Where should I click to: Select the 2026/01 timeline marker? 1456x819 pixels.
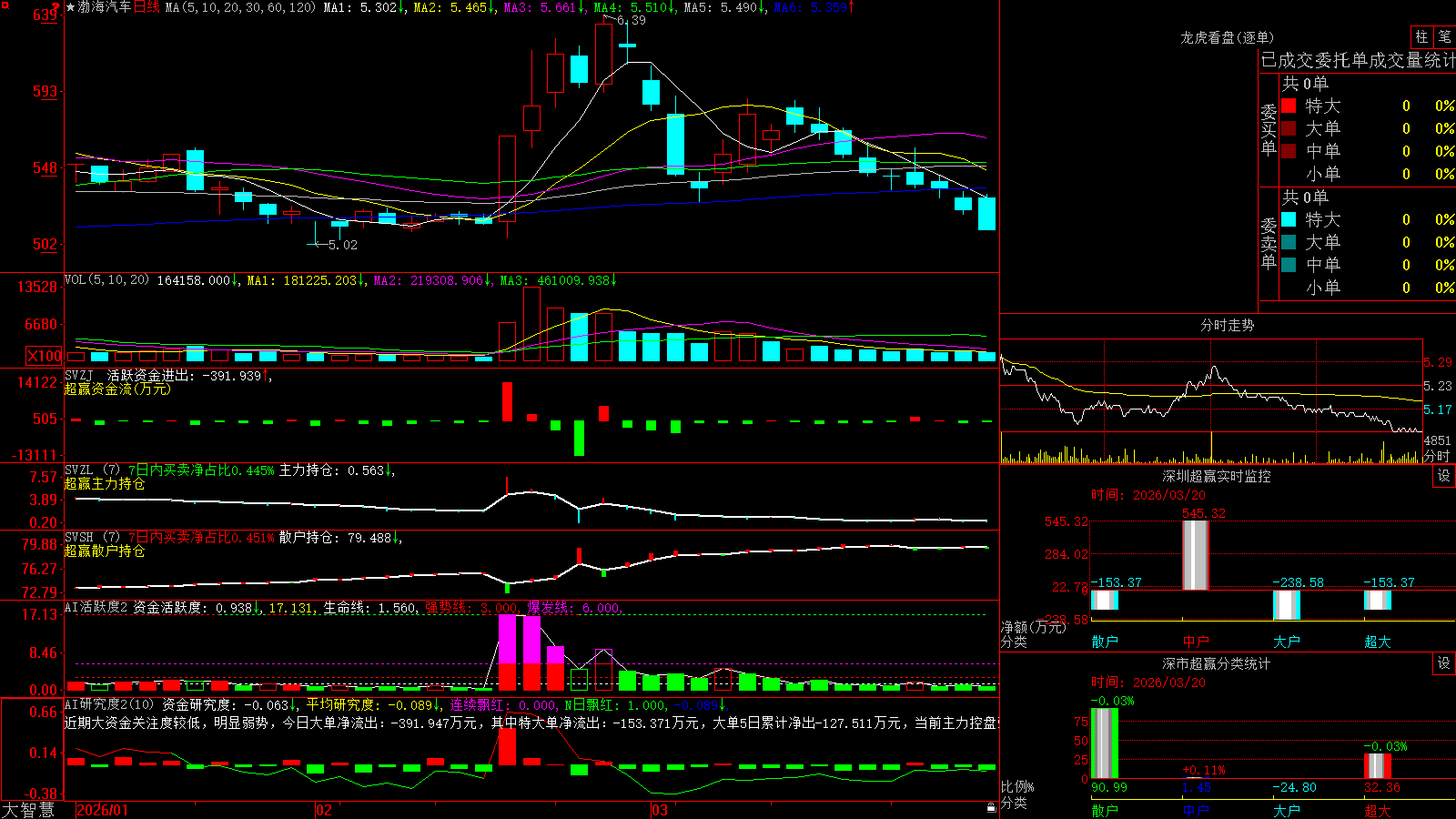(x=102, y=810)
